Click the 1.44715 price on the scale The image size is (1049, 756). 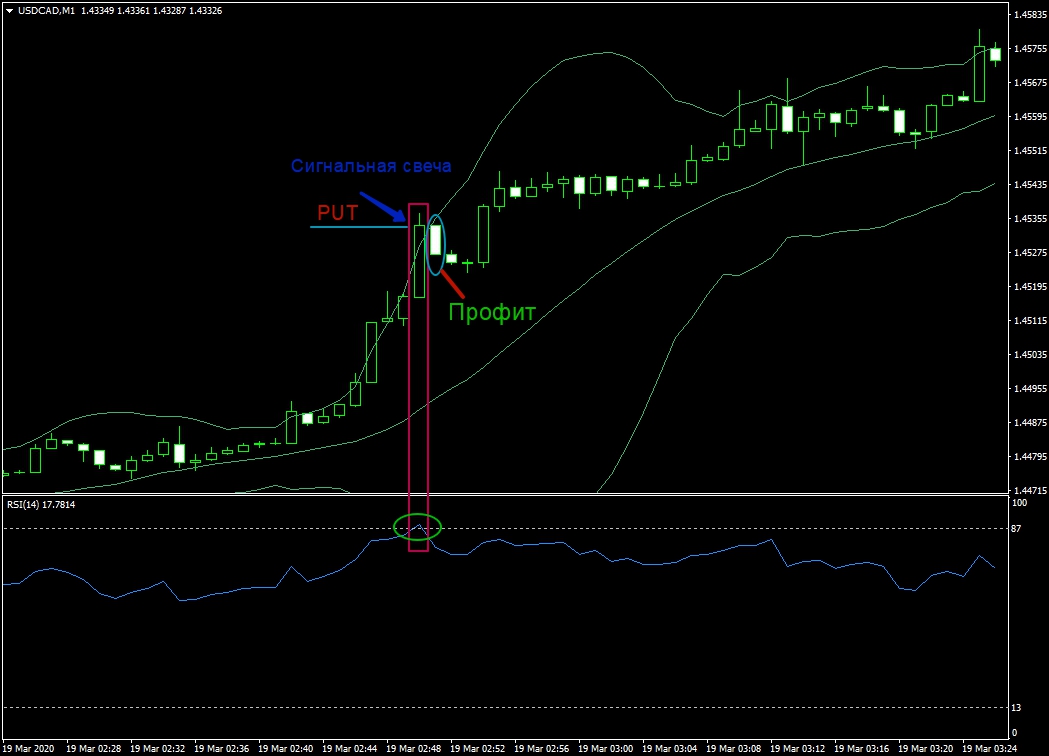click(1029, 490)
